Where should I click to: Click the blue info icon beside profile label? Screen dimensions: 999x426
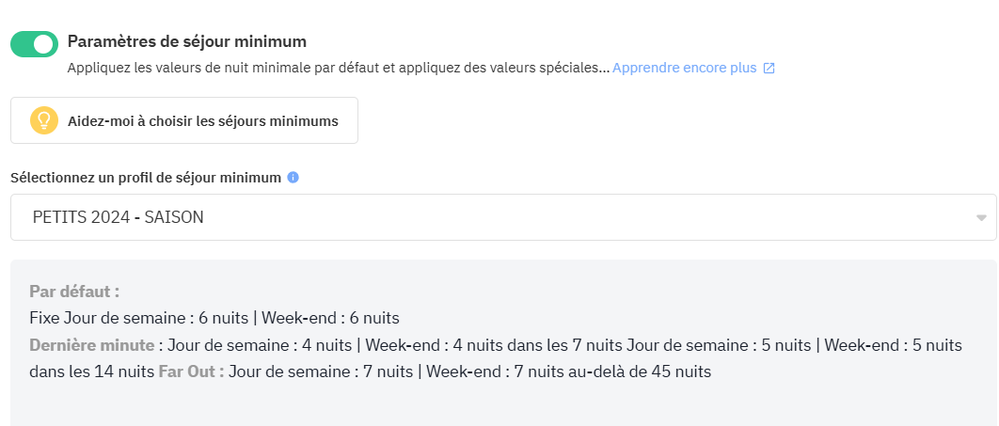click(x=293, y=177)
